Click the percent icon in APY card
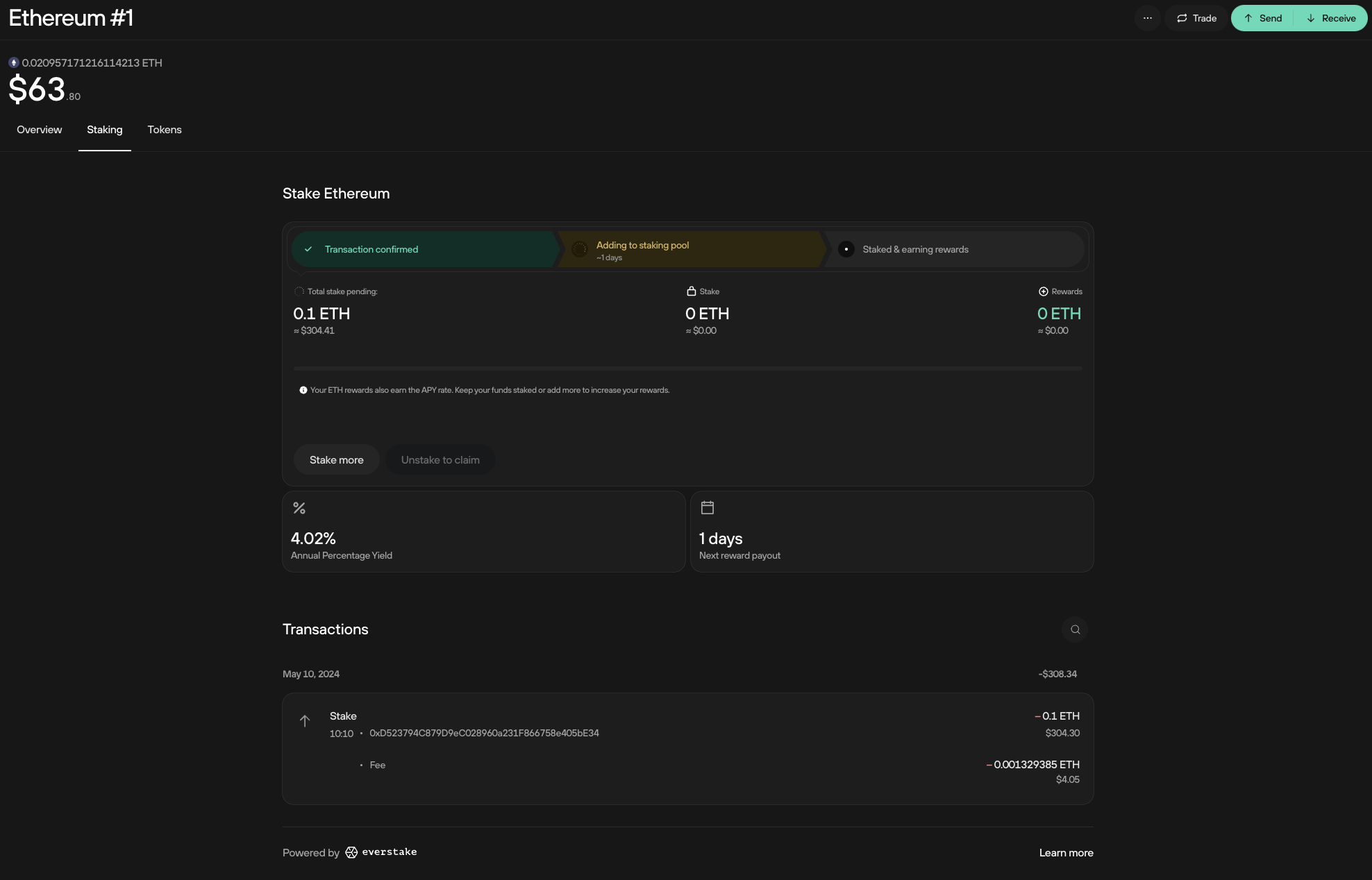Screen dimensions: 1372x880 pyautogui.click(x=299, y=508)
